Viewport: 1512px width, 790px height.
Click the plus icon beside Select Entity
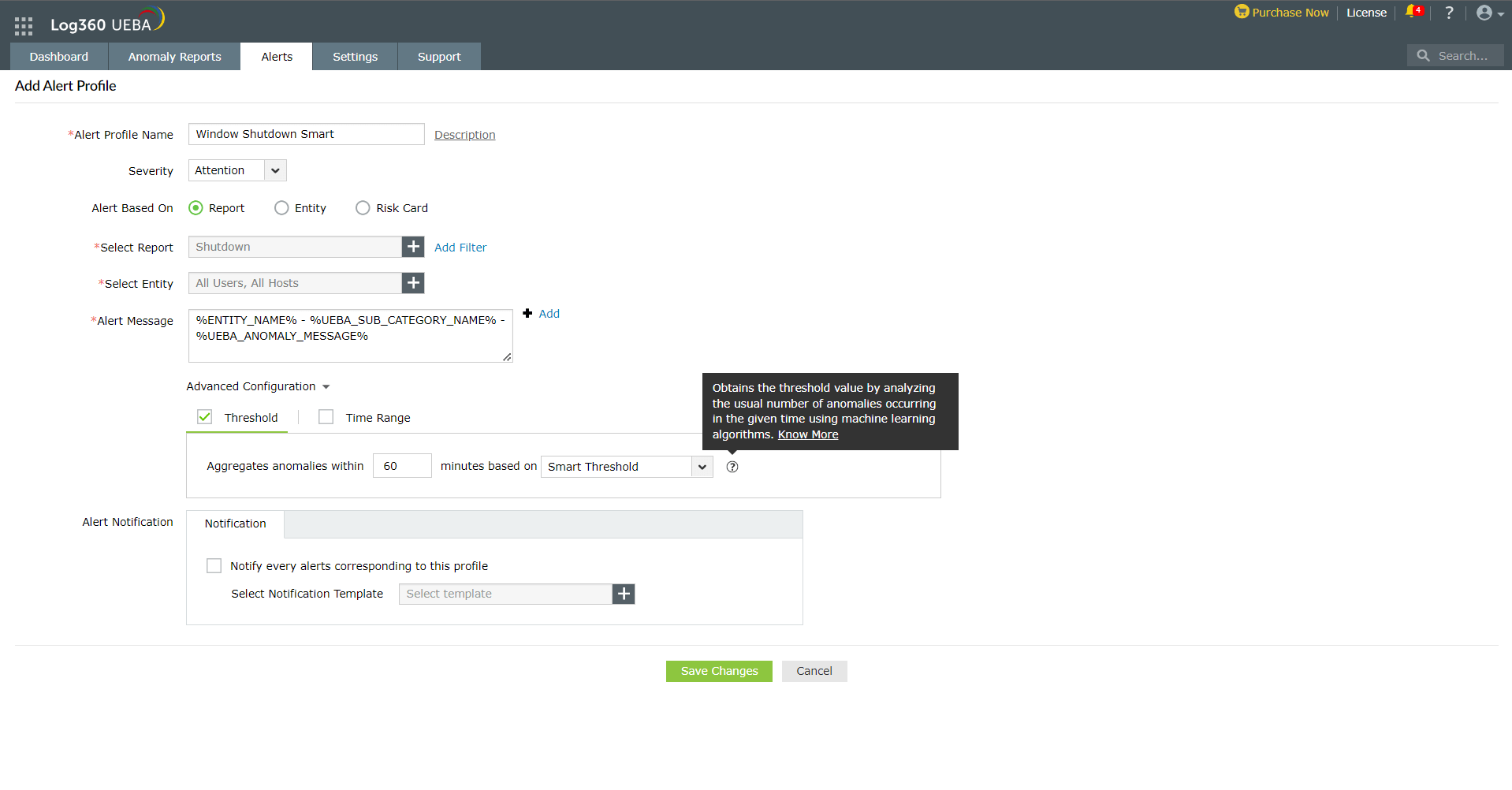click(412, 283)
